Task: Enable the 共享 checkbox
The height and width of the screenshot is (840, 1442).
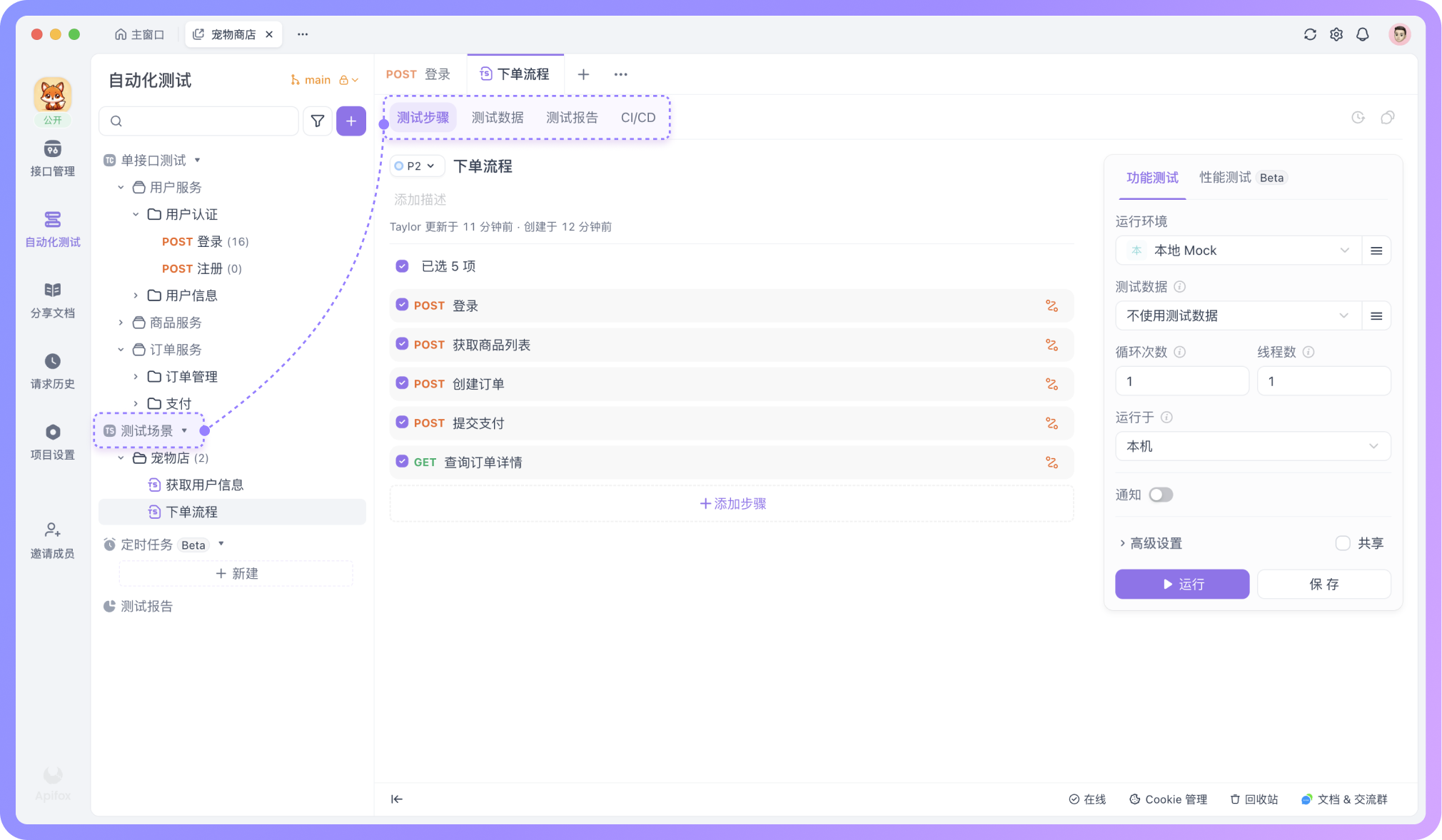Action: (1343, 542)
